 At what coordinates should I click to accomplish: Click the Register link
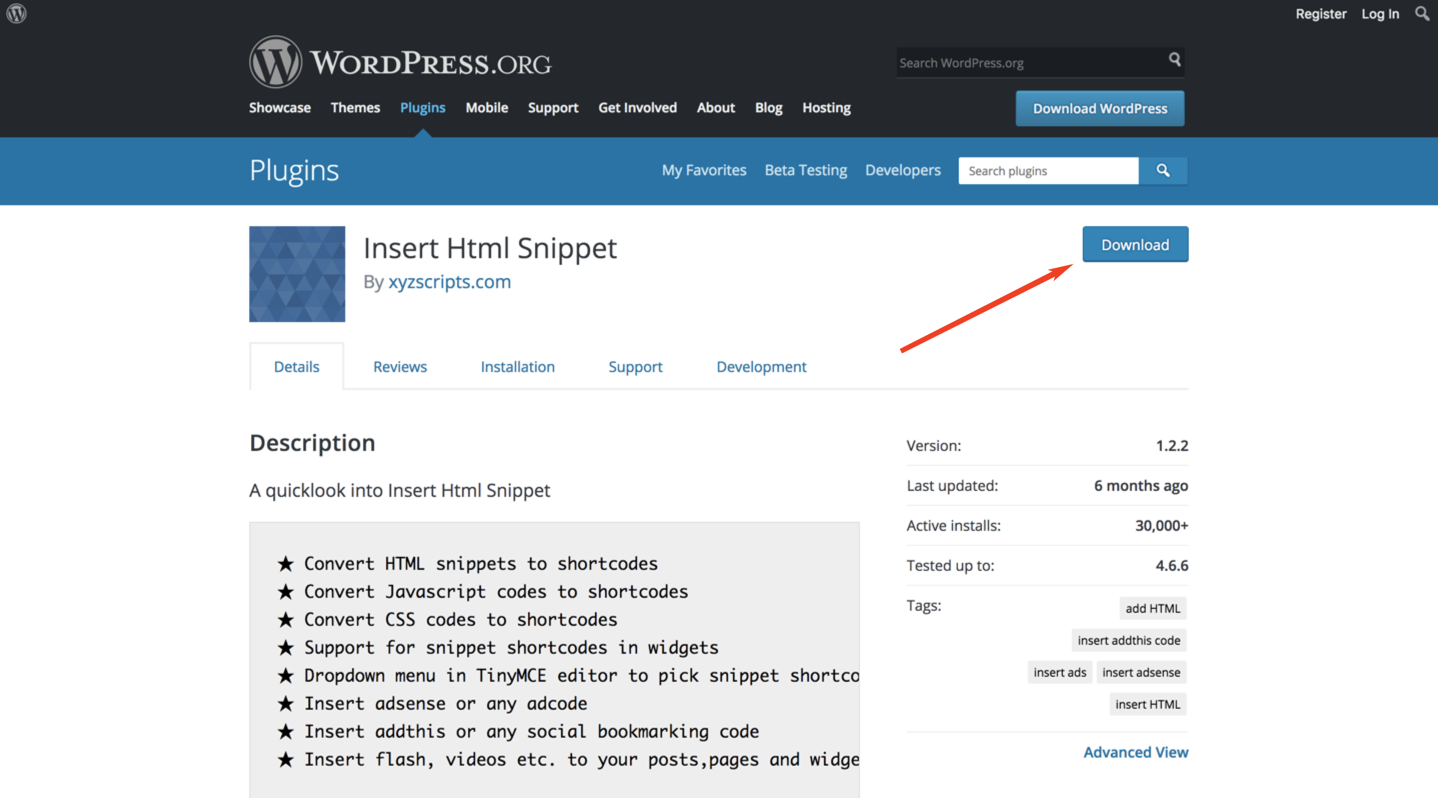point(1321,14)
